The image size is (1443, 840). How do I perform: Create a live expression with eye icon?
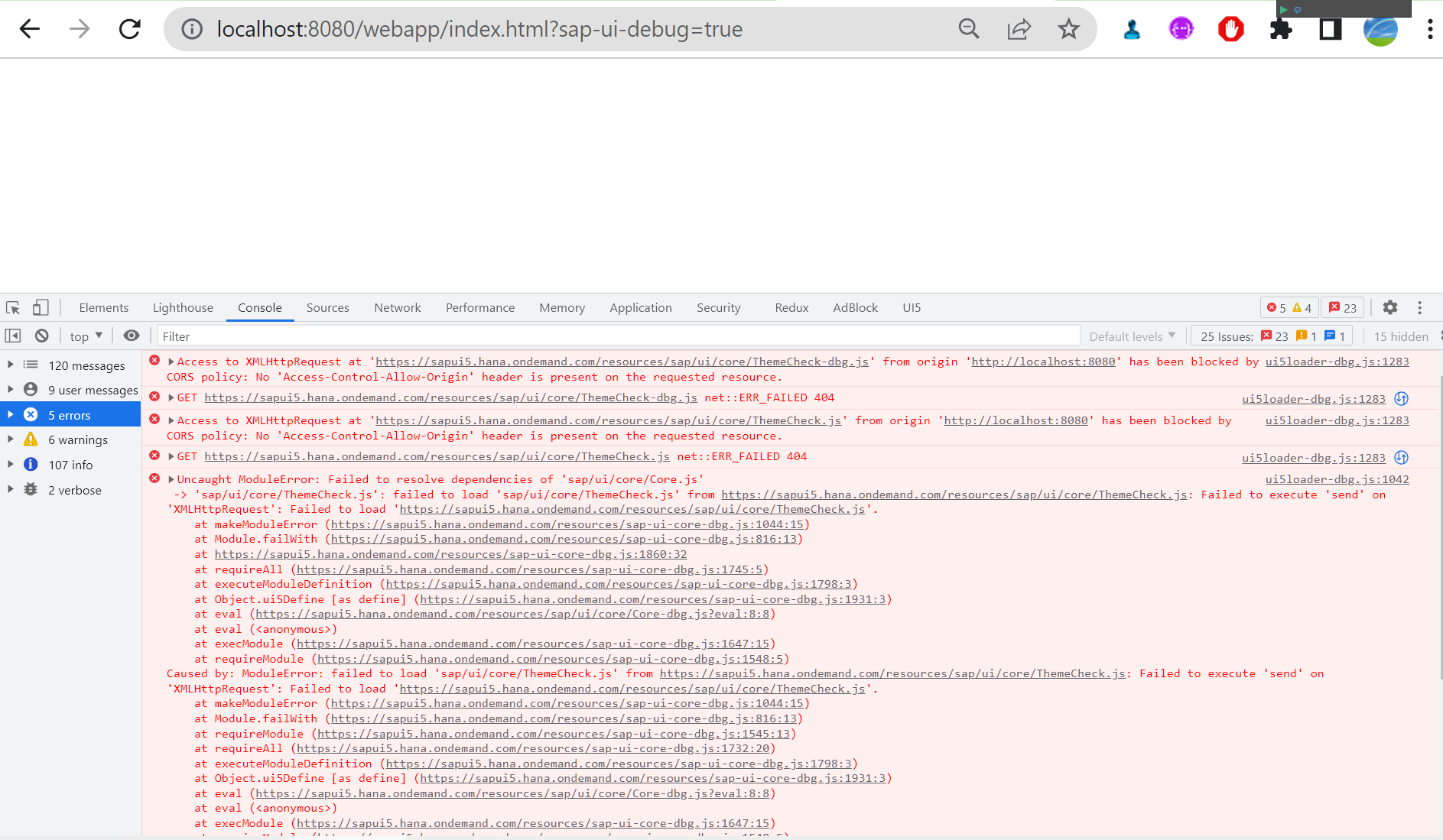132,336
